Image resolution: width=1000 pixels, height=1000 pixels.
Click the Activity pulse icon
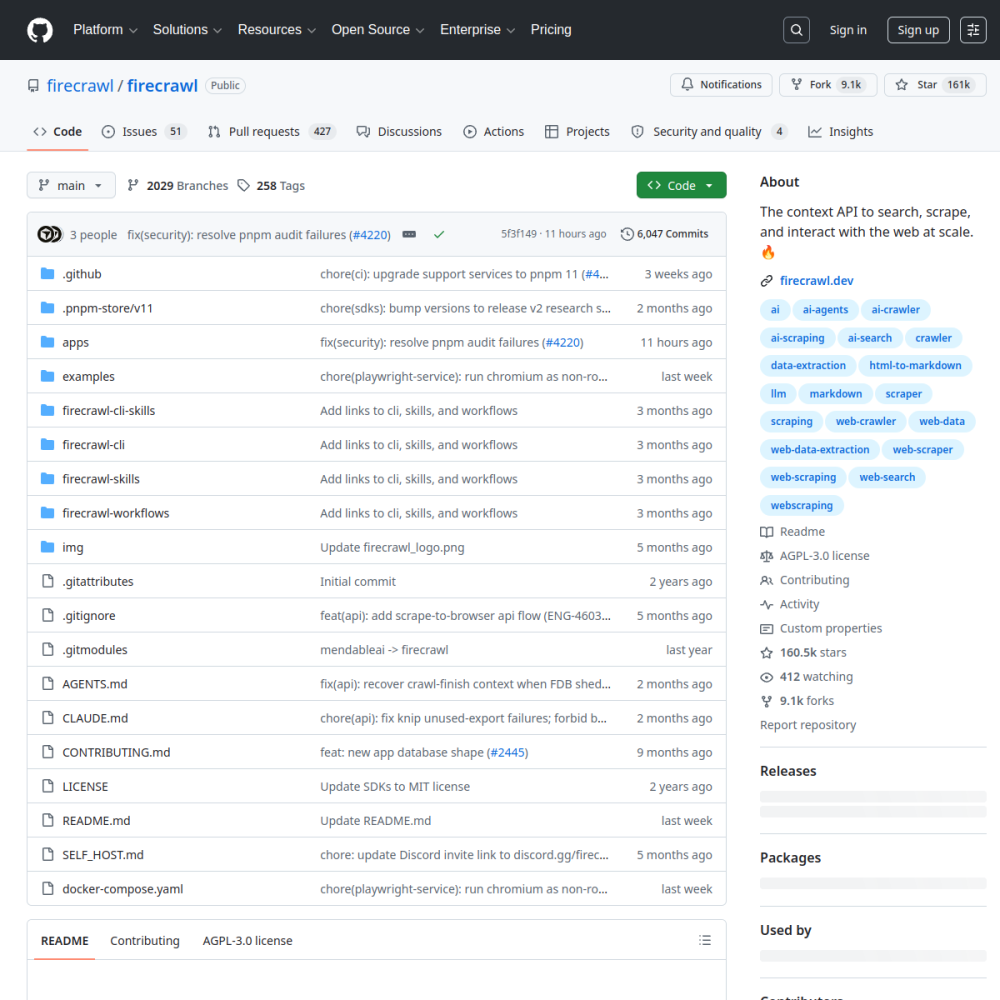pyautogui.click(x=766, y=605)
